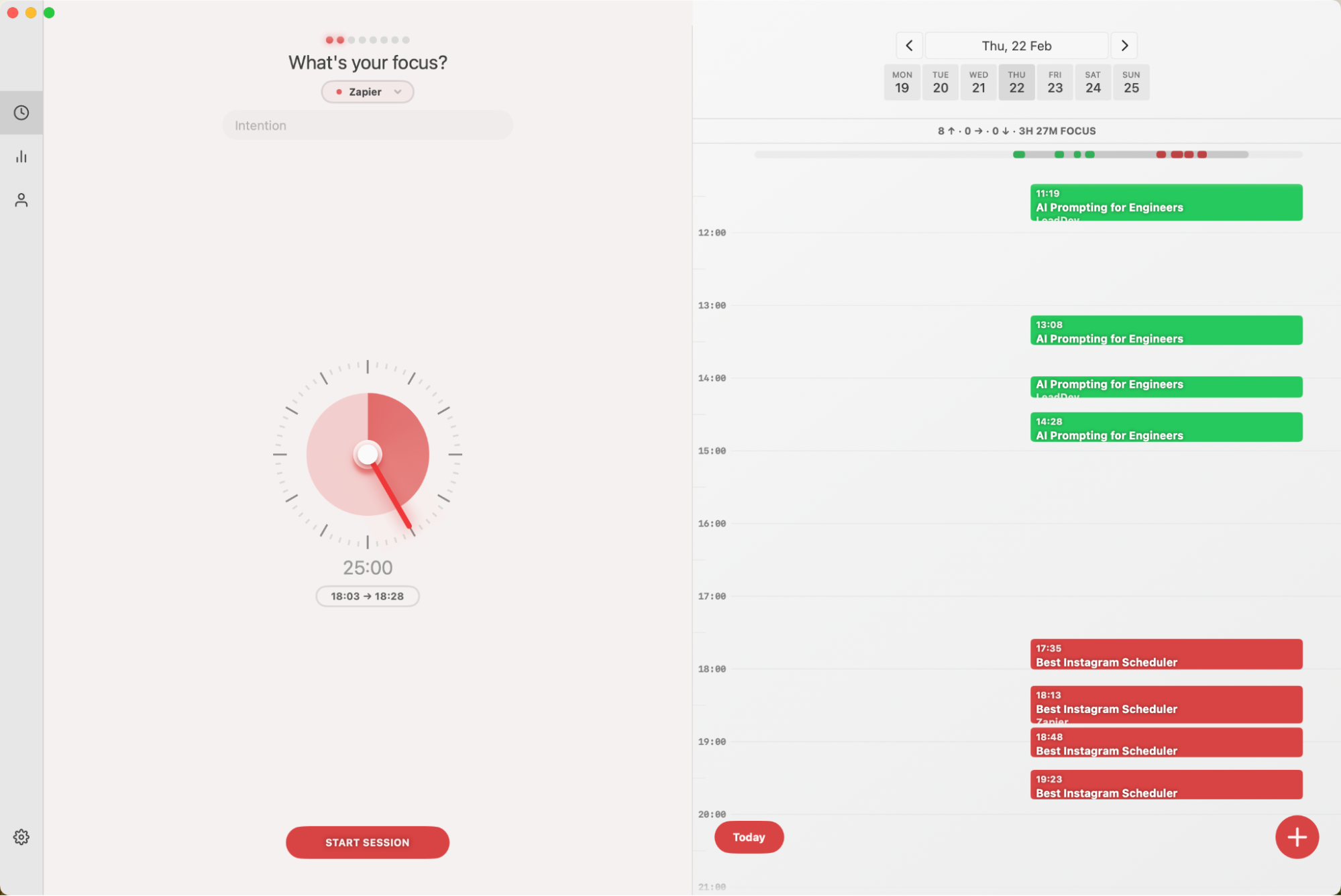Click the back arrow to previous week
This screenshot has height=896, width=1341.
908,45
